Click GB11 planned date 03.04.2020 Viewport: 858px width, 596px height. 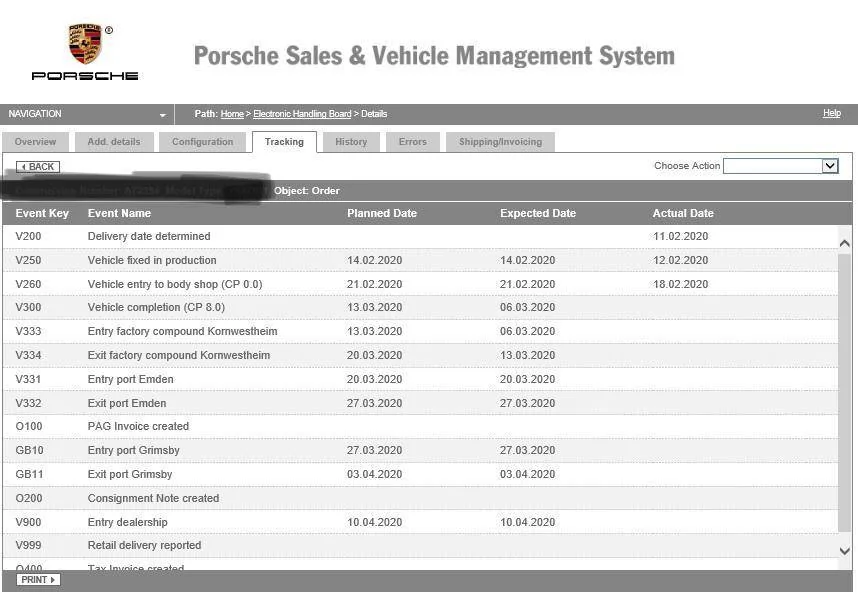pyautogui.click(x=374, y=475)
